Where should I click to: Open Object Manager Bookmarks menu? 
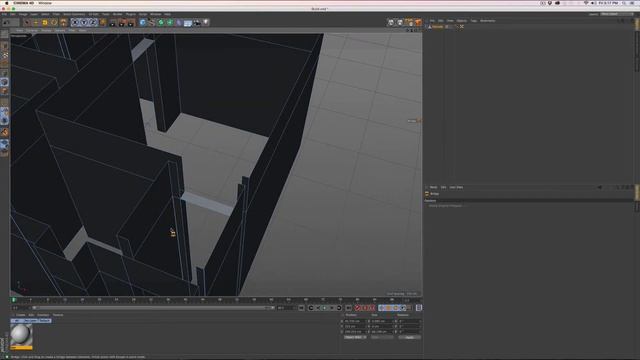pyautogui.click(x=487, y=20)
